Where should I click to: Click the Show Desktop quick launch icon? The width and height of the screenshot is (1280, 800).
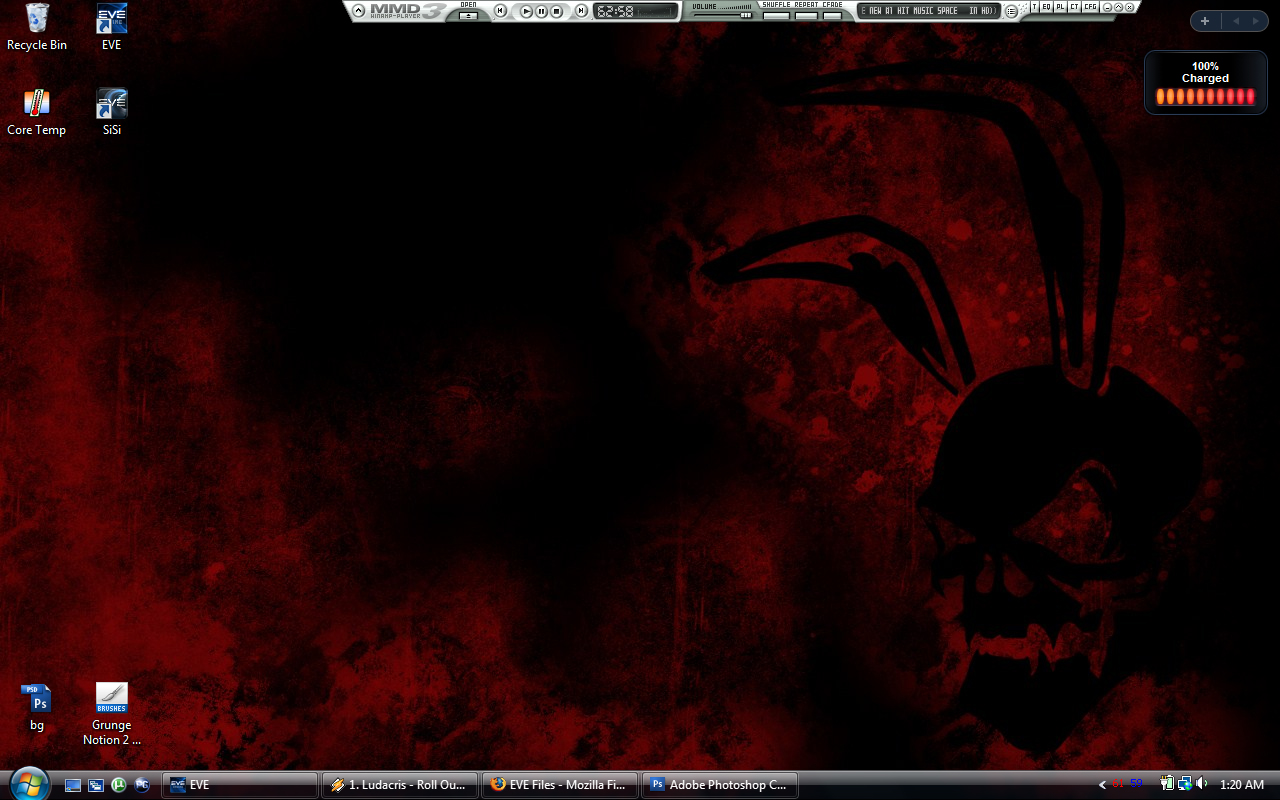(x=73, y=785)
